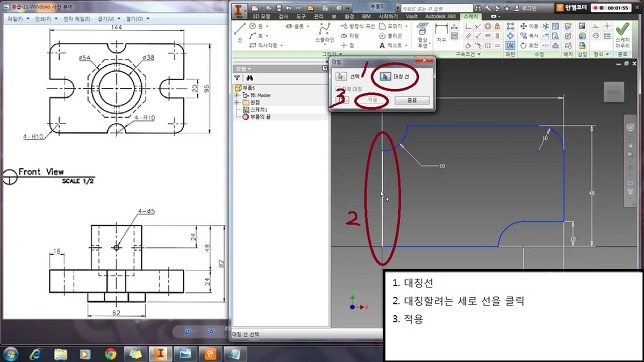Open the Constrain (구속조건) panel dropdown
The height and width of the screenshot is (362, 644).
(x=468, y=54)
